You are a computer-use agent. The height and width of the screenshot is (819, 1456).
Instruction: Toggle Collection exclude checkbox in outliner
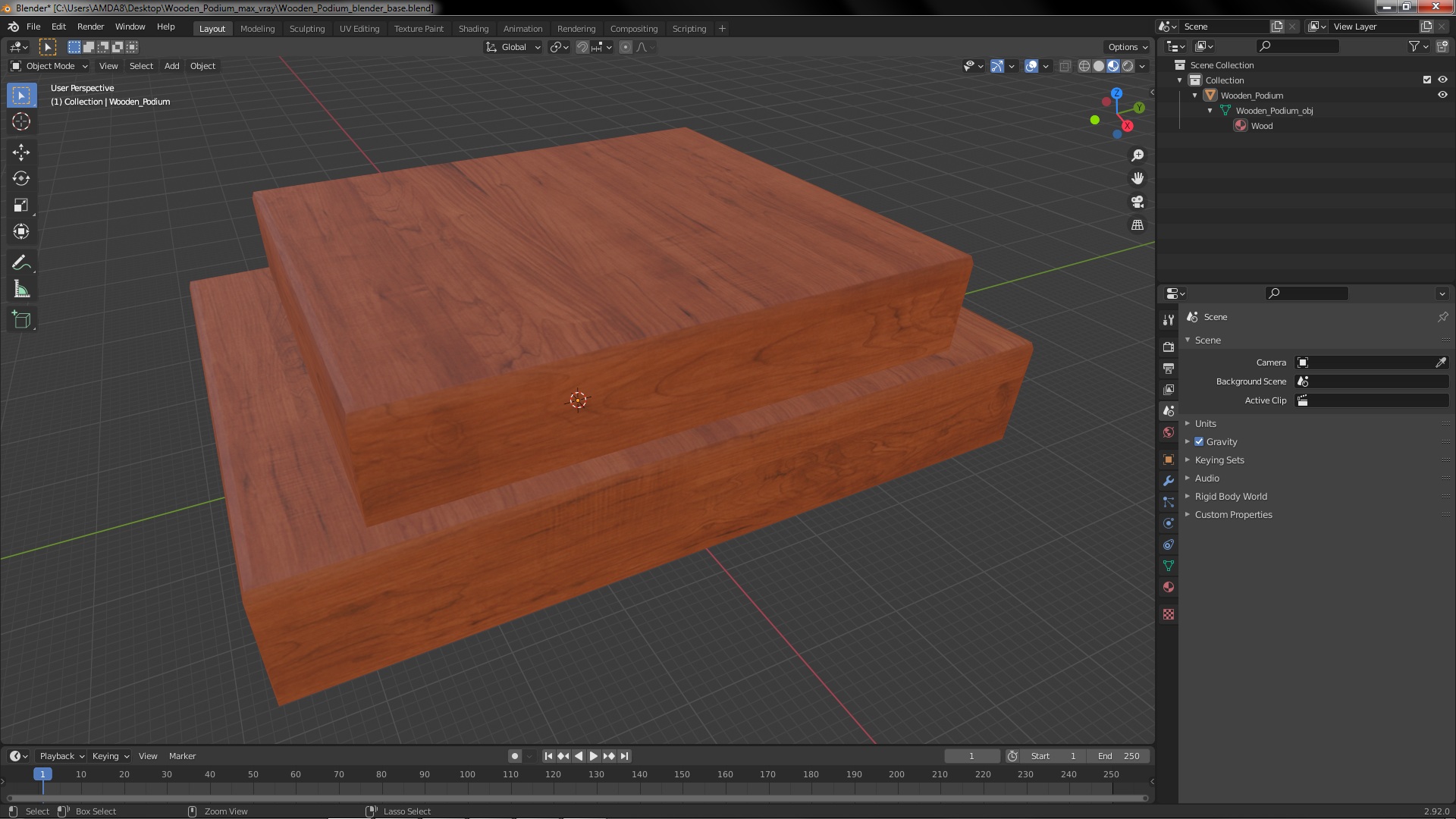(1427, 80)
